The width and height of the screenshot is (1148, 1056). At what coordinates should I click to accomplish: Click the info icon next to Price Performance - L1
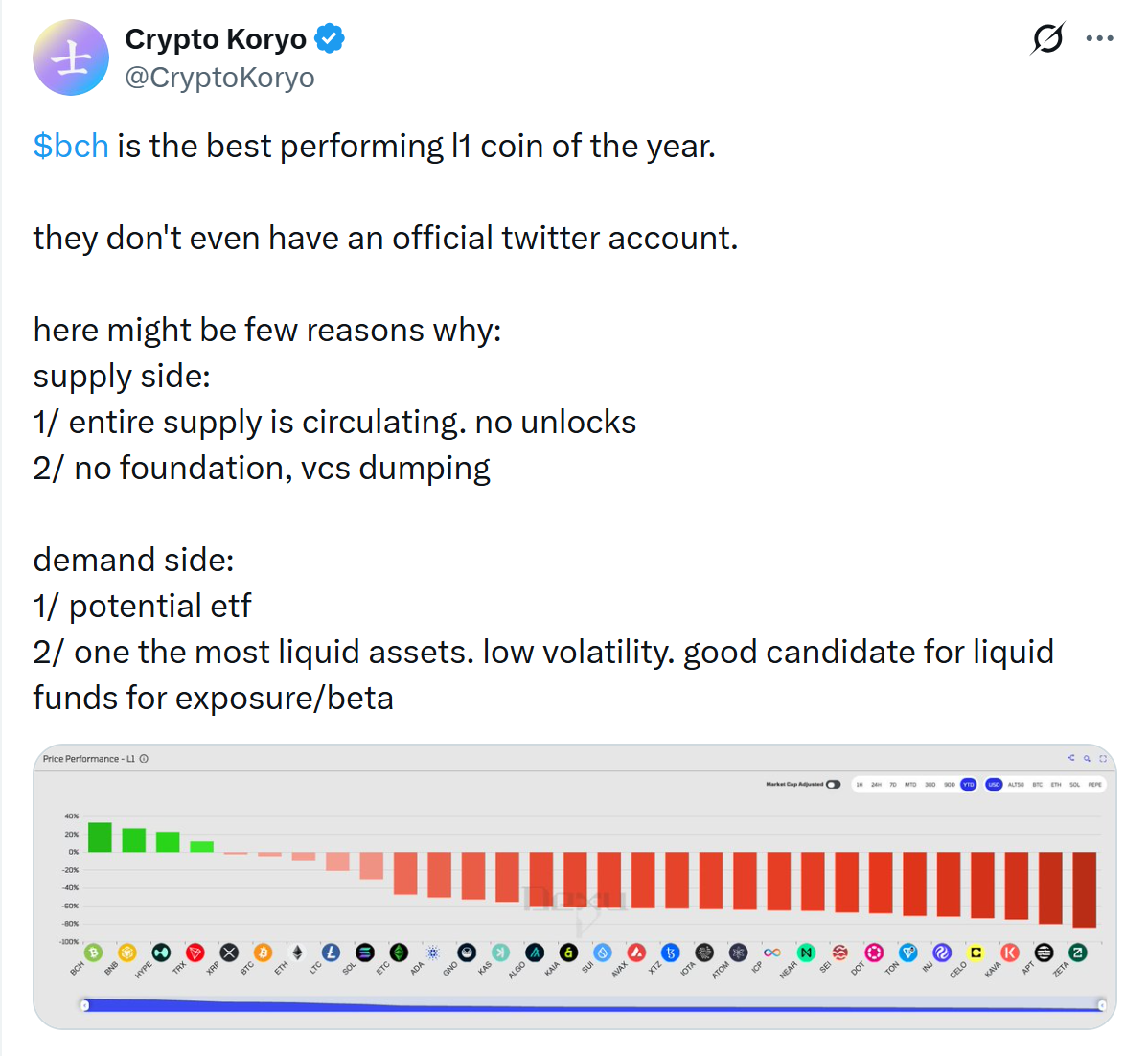(x=144, y=758)
